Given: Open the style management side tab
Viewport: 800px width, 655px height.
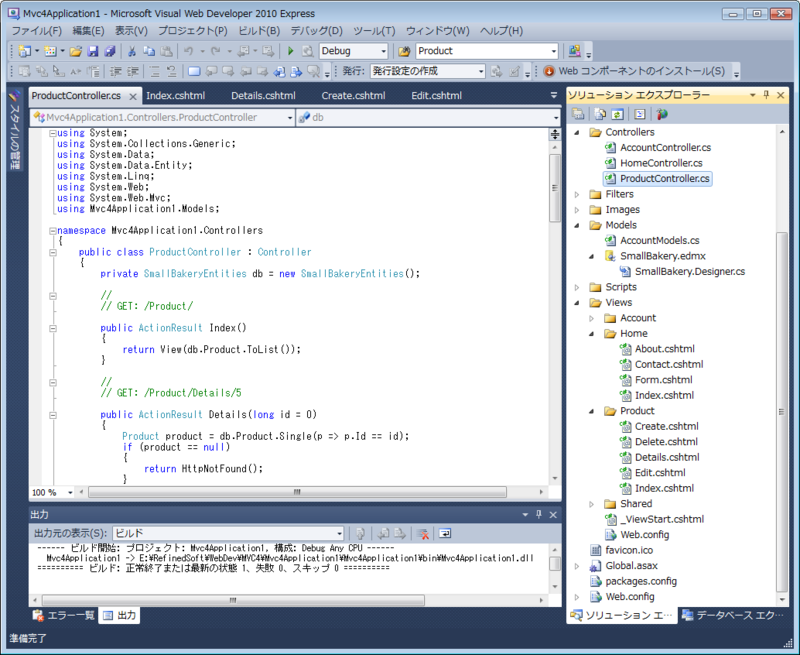Looking at the screenshot, I should [x=14, y=131].
